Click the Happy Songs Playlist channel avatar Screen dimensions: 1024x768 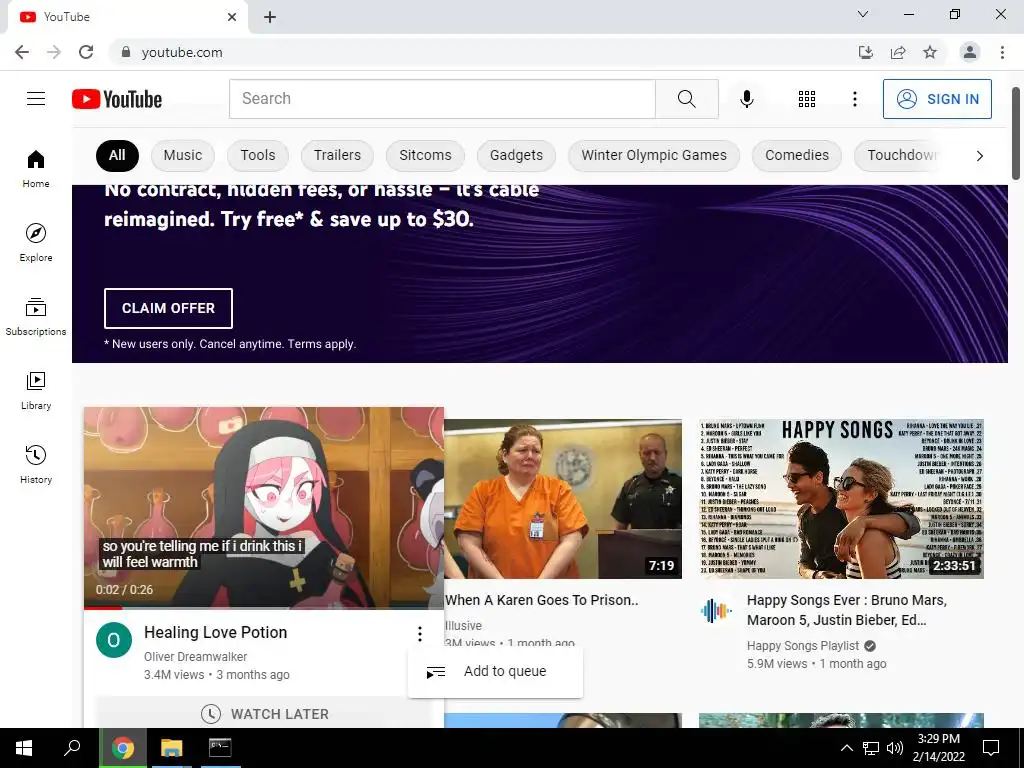tap(716, 611)
